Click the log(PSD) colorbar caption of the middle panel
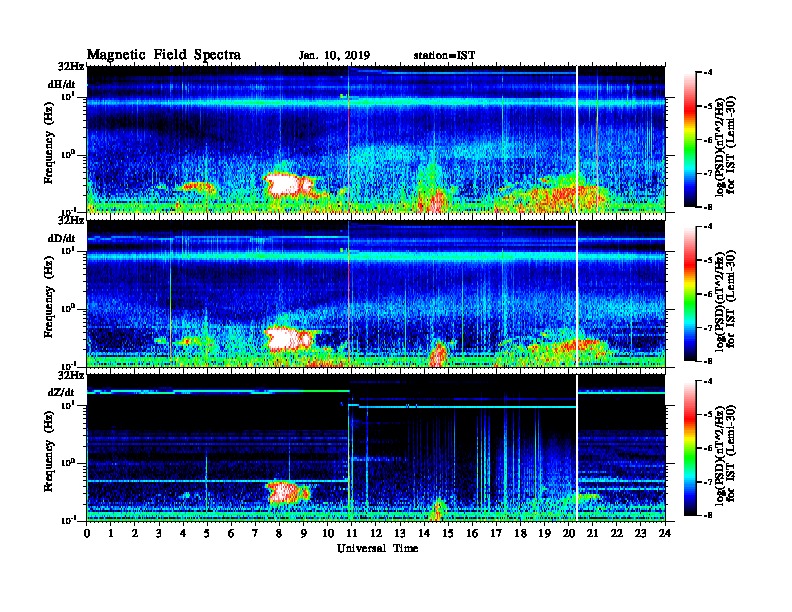Screen dimensions: 792x612 (725, 300)
